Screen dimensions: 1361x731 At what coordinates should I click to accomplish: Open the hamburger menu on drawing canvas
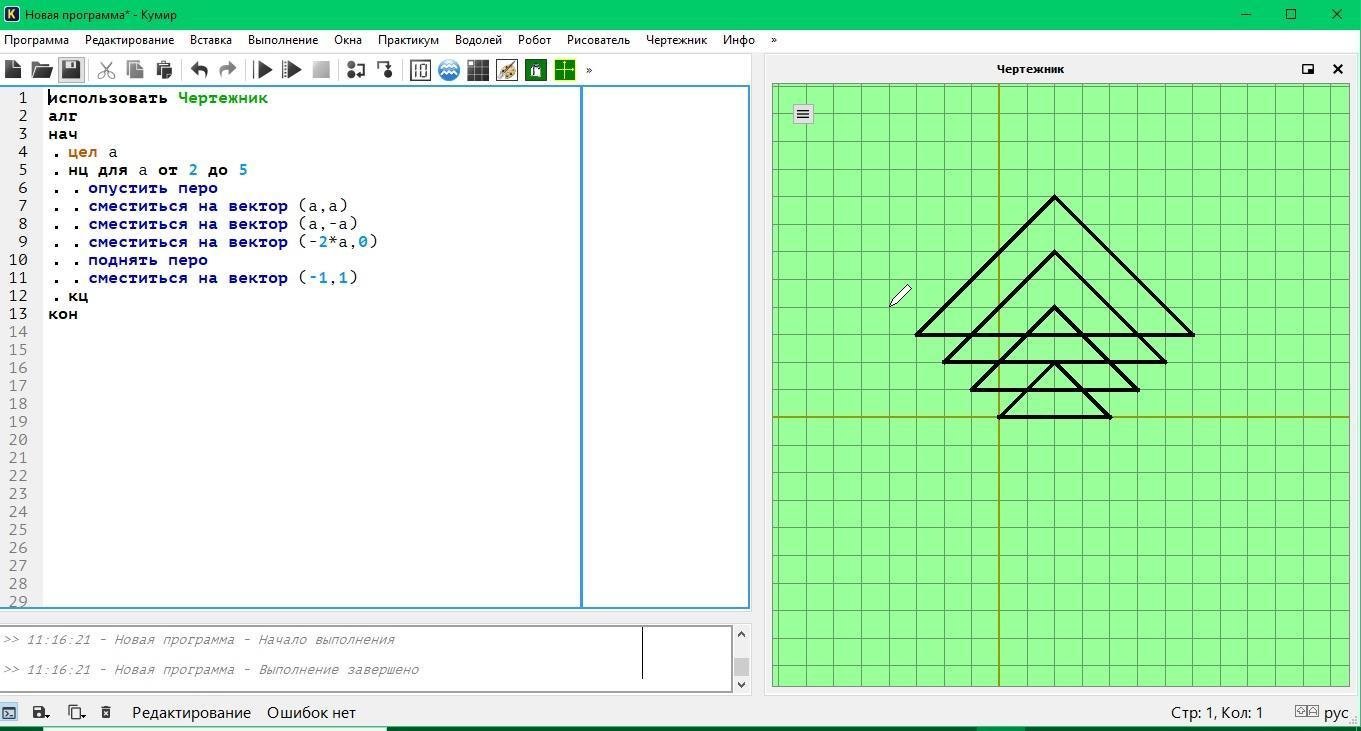click(803, 114)
